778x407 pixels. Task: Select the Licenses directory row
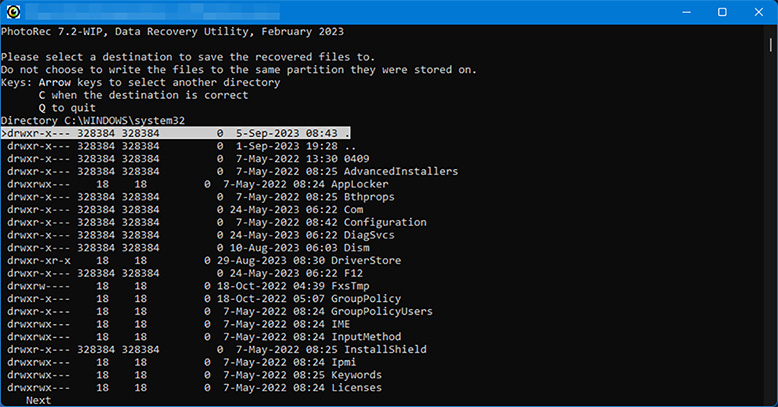pyautogui.click(x=194, y=388)
